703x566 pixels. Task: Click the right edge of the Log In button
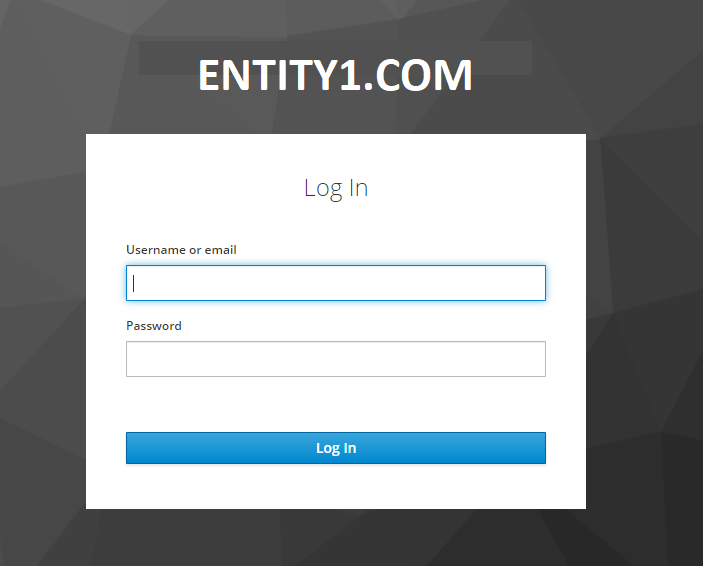pyautogui.click(x=537, y=448)
